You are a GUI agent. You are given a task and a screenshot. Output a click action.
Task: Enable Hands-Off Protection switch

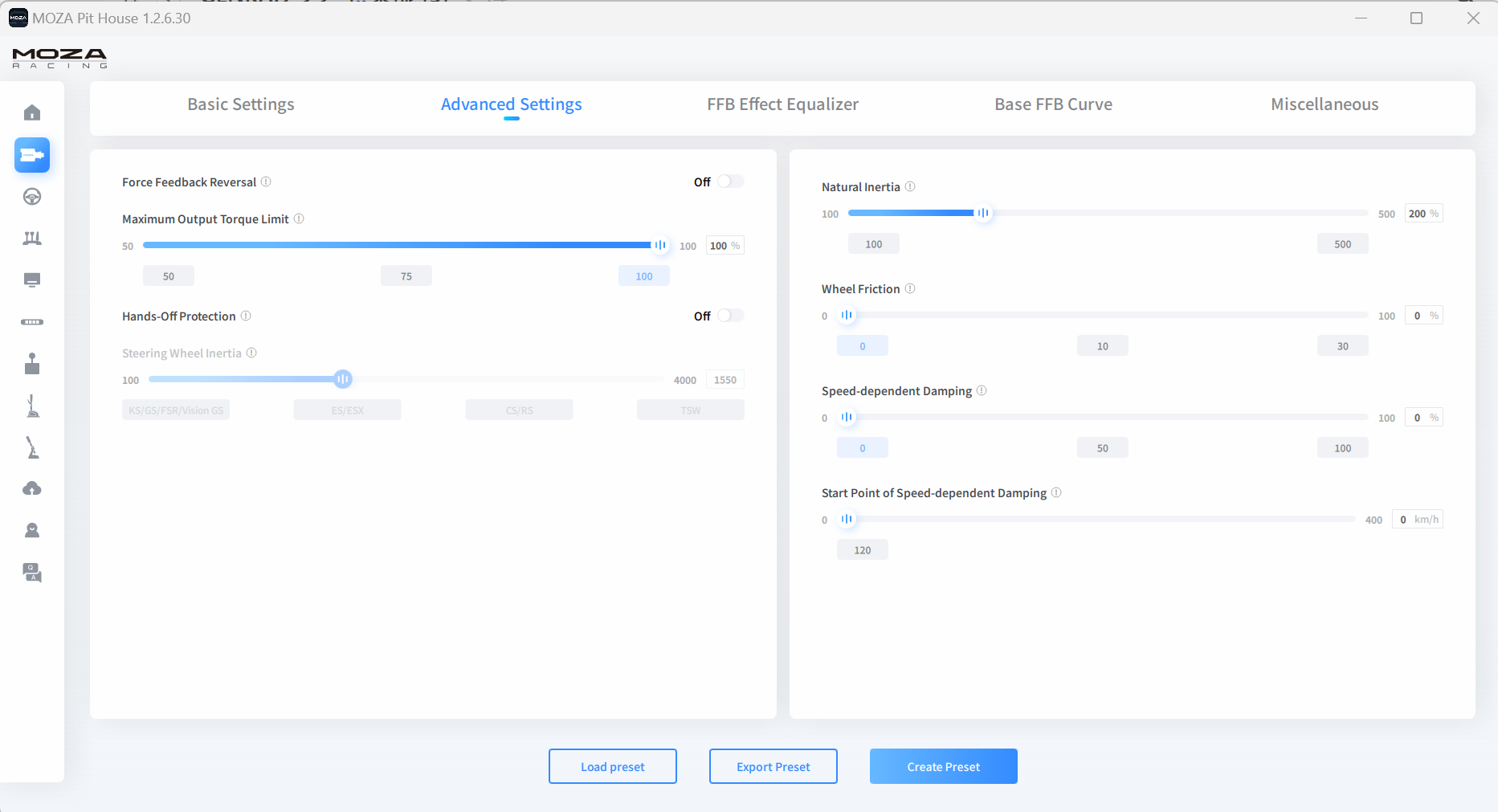click(730, 316)
